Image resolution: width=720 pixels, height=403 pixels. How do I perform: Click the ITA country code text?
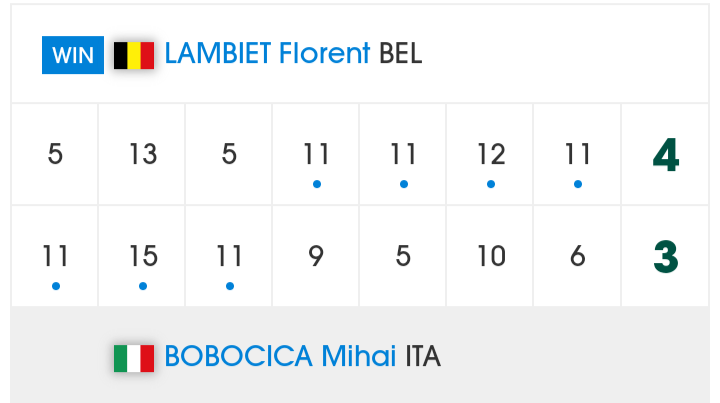[423, 357]
